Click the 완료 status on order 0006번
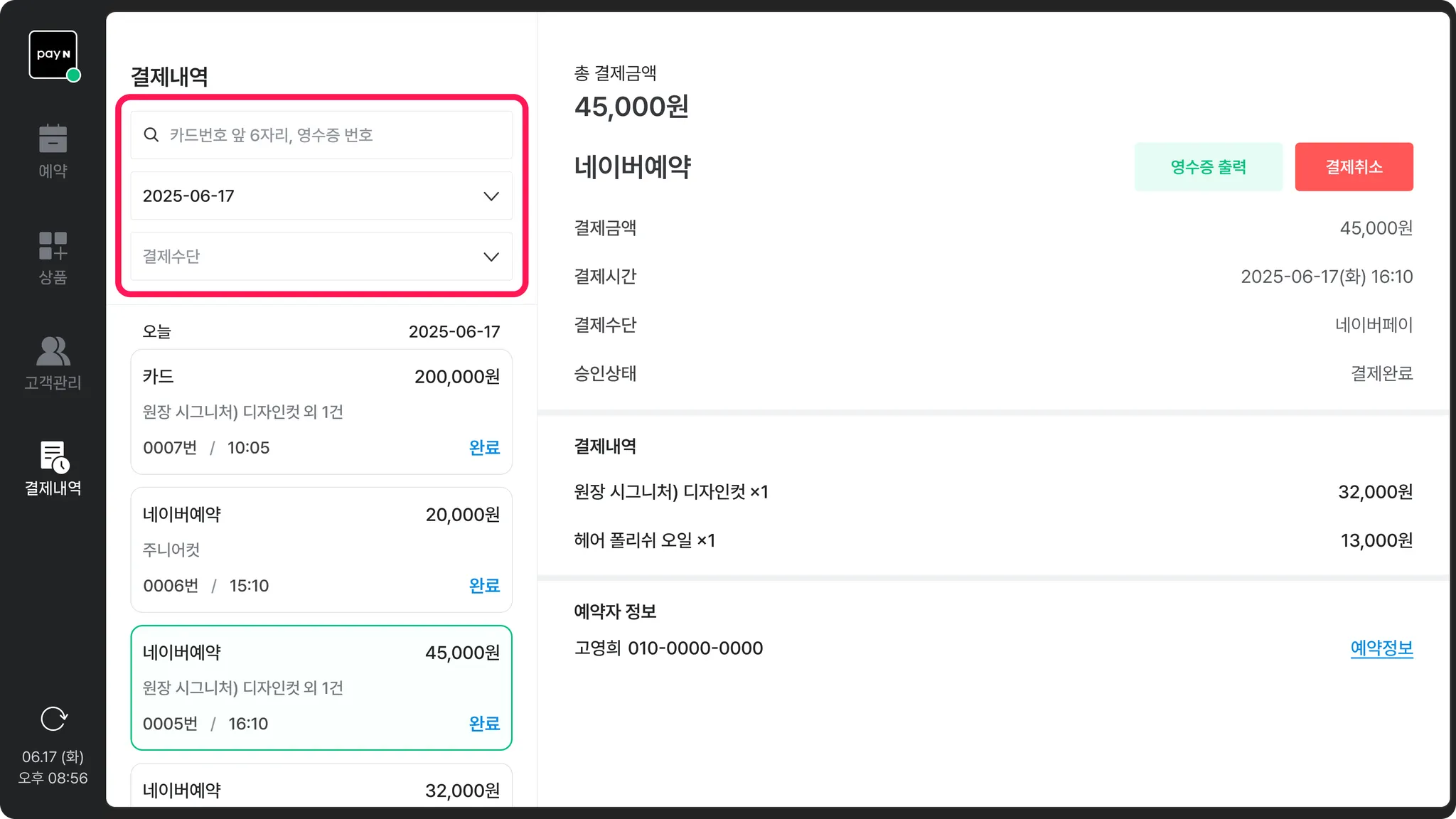Image resolution: width=1456 pixels, height=819 pixels. coord(484,586)
